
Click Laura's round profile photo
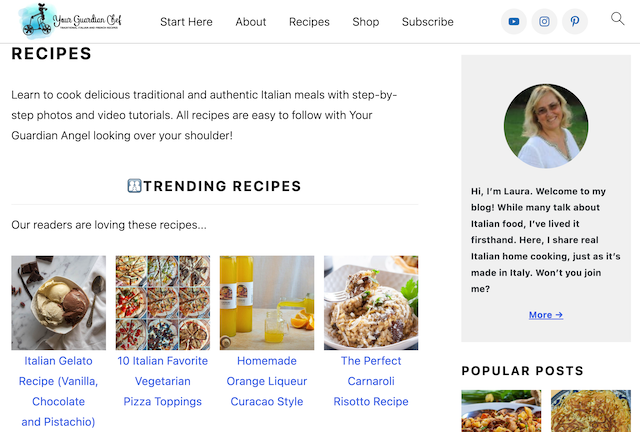coord(546,125)
